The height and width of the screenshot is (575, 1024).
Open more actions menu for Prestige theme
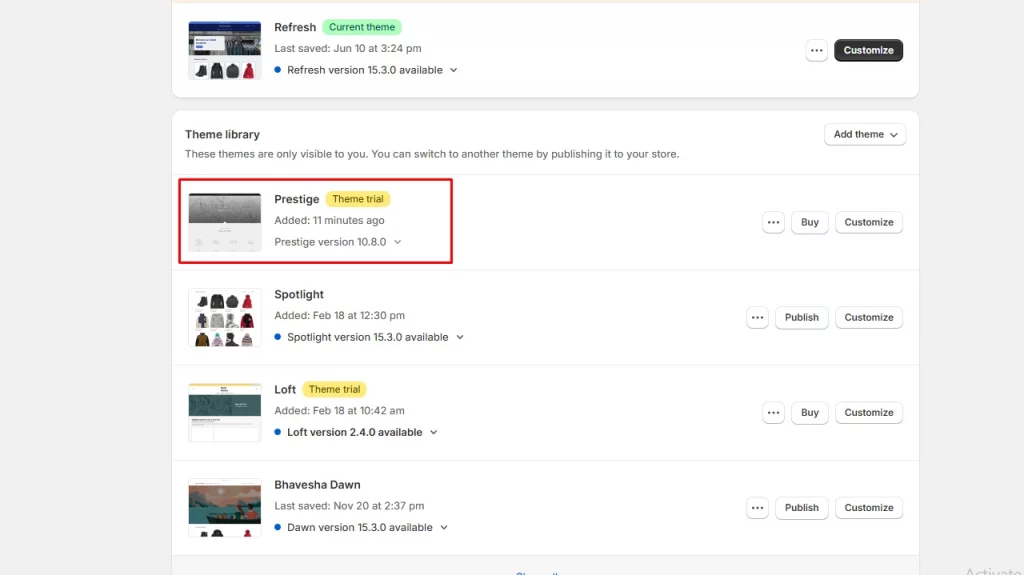point(773,222)
